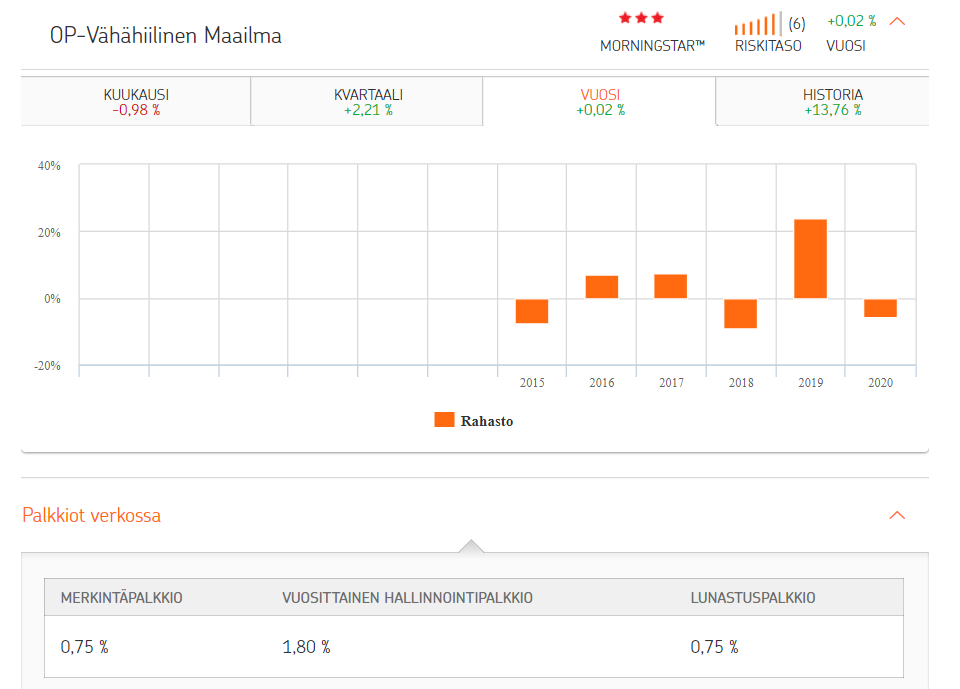
Task: Click the OP-Vähähiilinen Maailma fund title
Action: click(x=166, y=36)
